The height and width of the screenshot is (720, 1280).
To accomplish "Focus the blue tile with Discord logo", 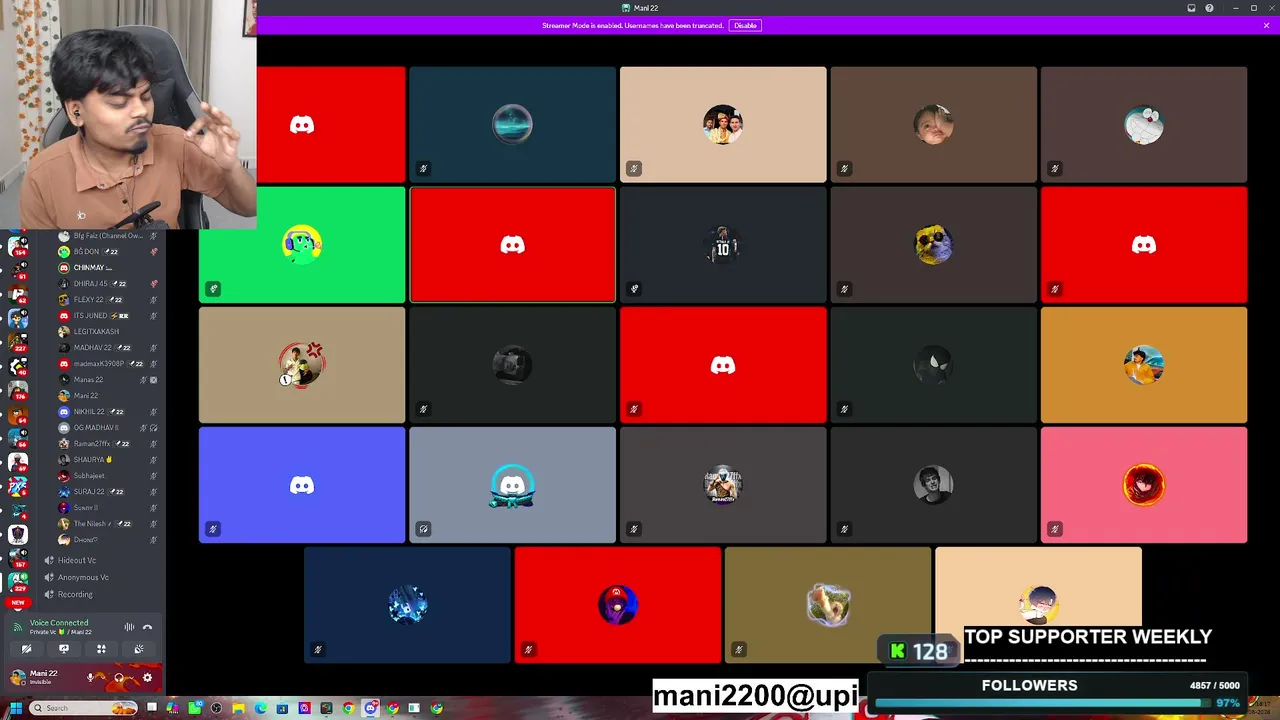I will [302, 485].
